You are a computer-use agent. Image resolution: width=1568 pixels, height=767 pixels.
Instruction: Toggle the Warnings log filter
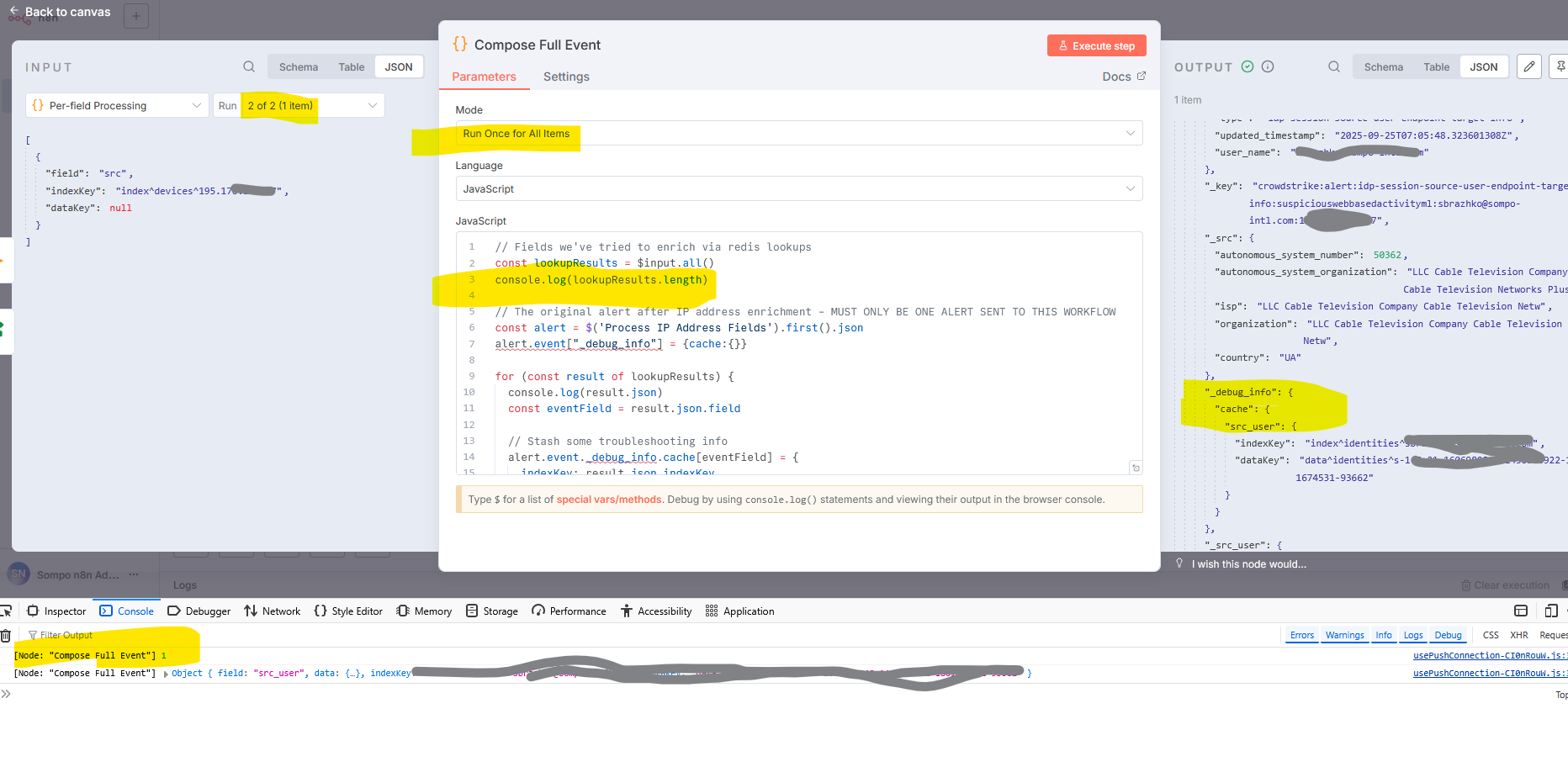click(x=1344, y=635)
